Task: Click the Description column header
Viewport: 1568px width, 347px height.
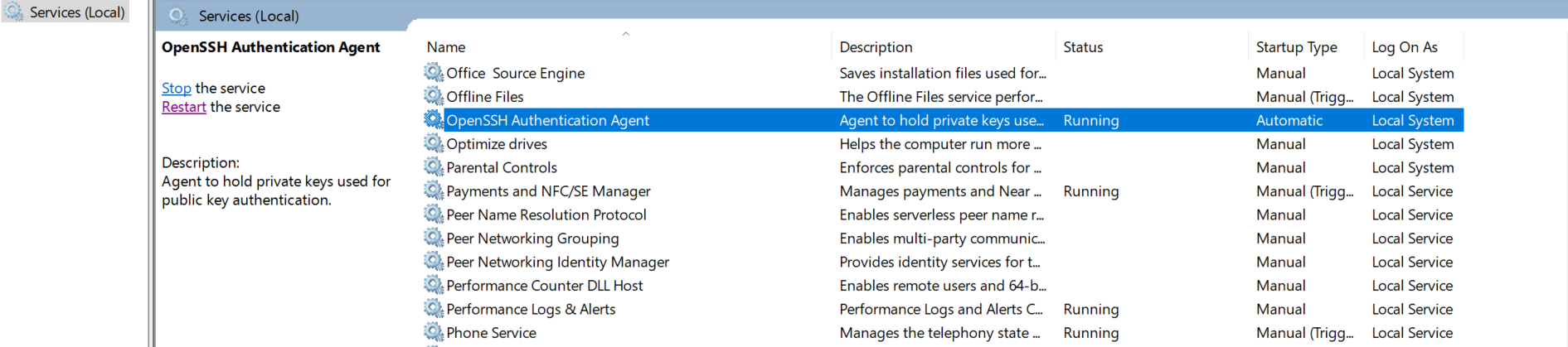Action: pos(944,47)
